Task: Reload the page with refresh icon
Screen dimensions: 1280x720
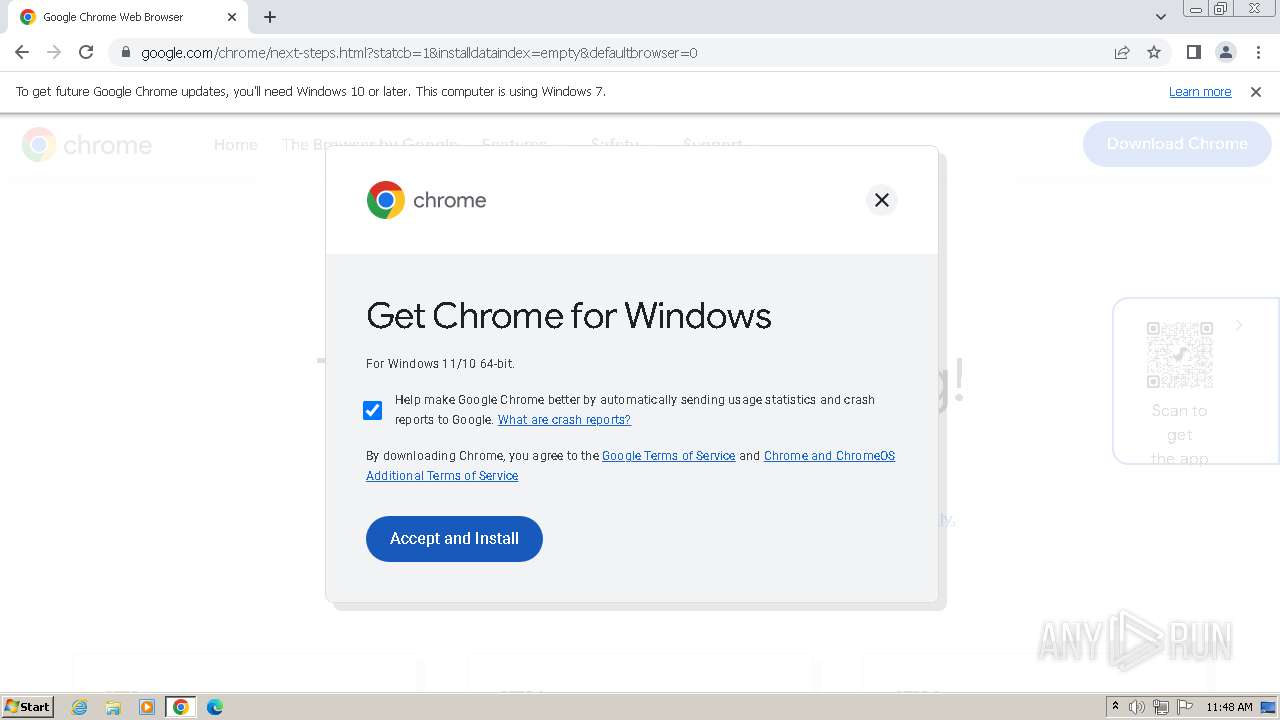Action: coord(86,52)
